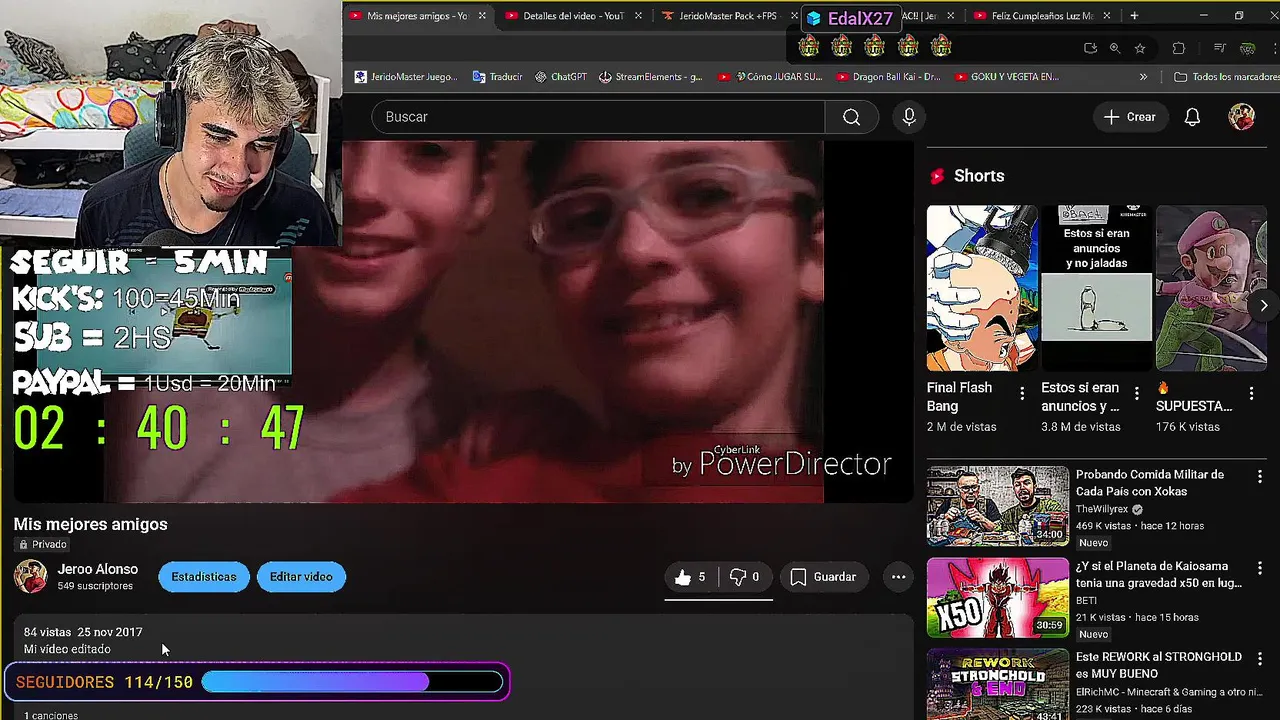Open ChatGPT bookmark
This screenshot has width=1280, height=720.
(x=560, y=77)
